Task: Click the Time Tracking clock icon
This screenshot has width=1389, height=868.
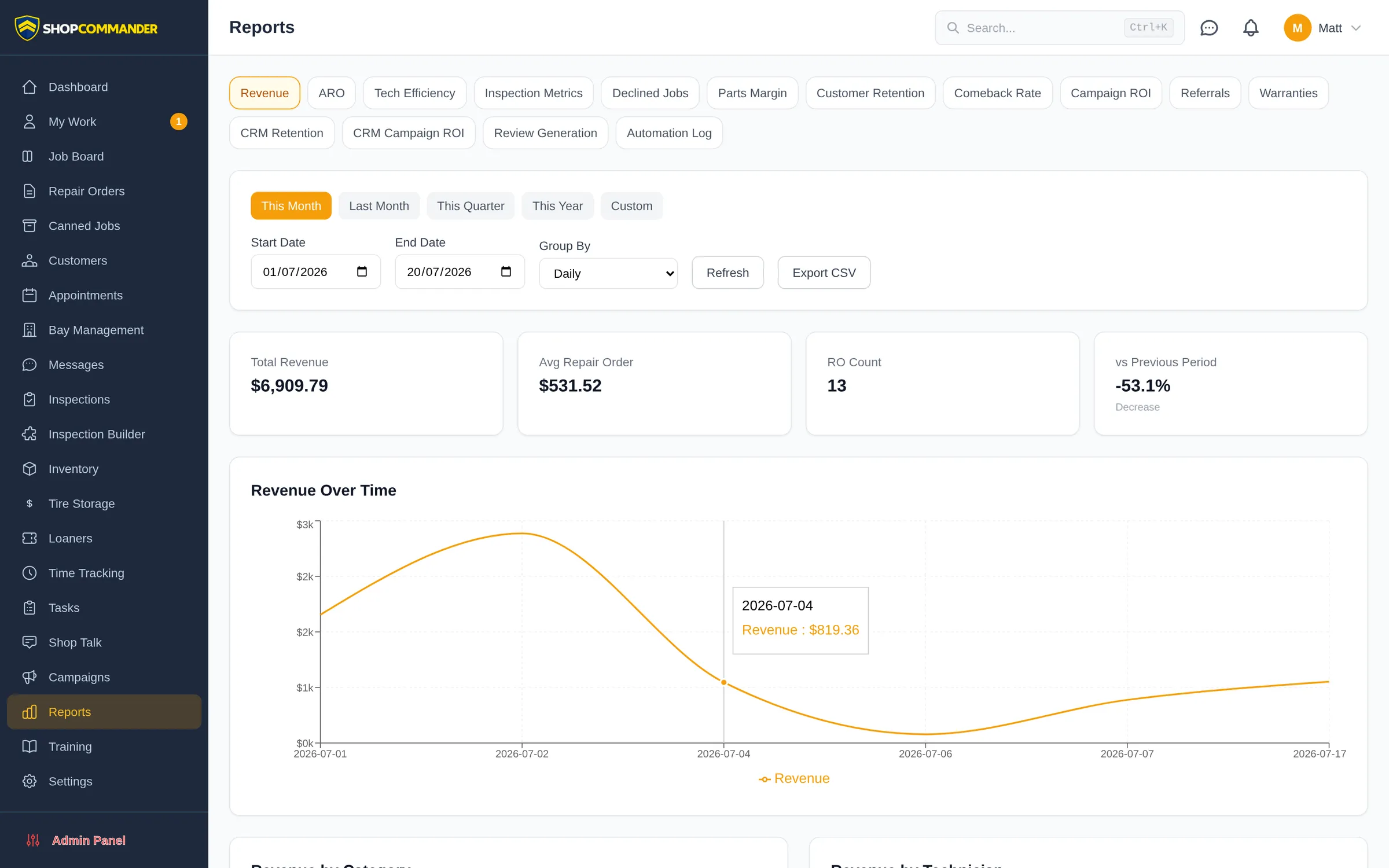Action: (x=30, y=573)
